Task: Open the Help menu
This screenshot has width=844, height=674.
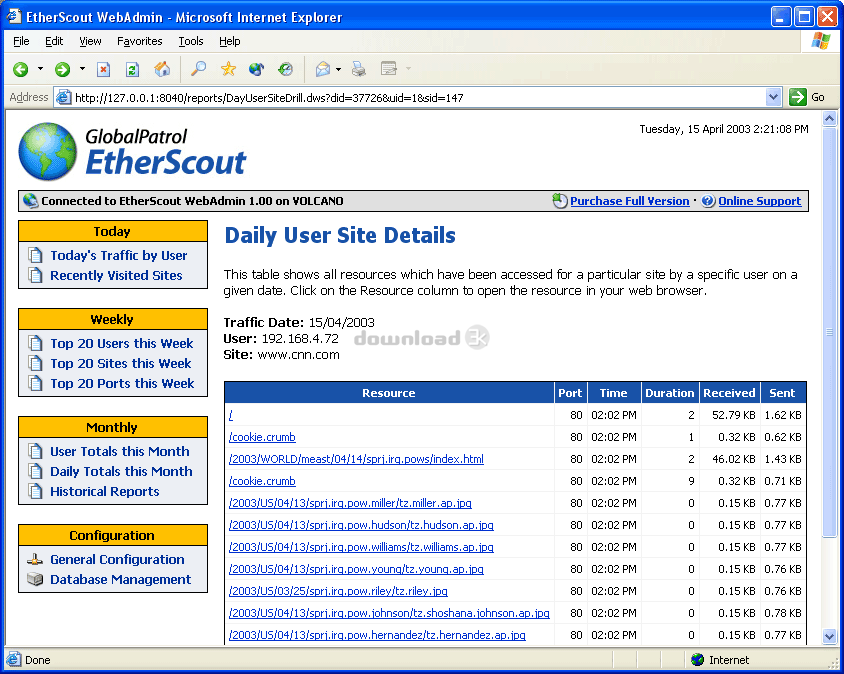Action: click(x=229, y=41)
